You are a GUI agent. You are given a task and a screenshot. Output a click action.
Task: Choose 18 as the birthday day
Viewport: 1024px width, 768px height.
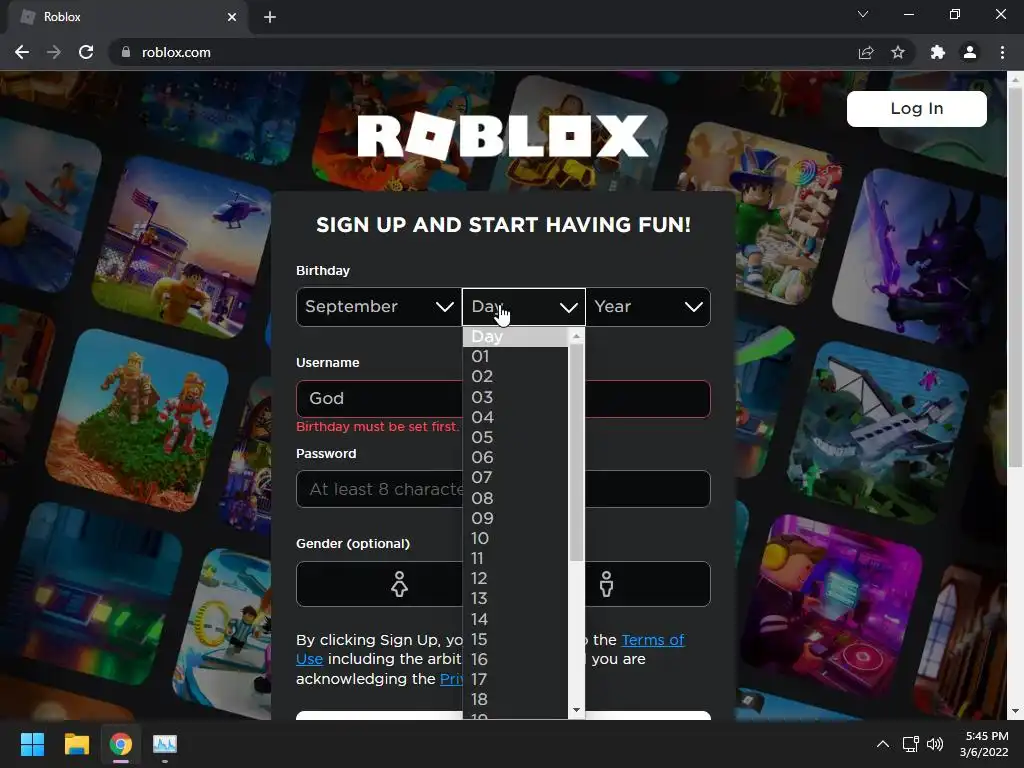click(x=515, y=700)
